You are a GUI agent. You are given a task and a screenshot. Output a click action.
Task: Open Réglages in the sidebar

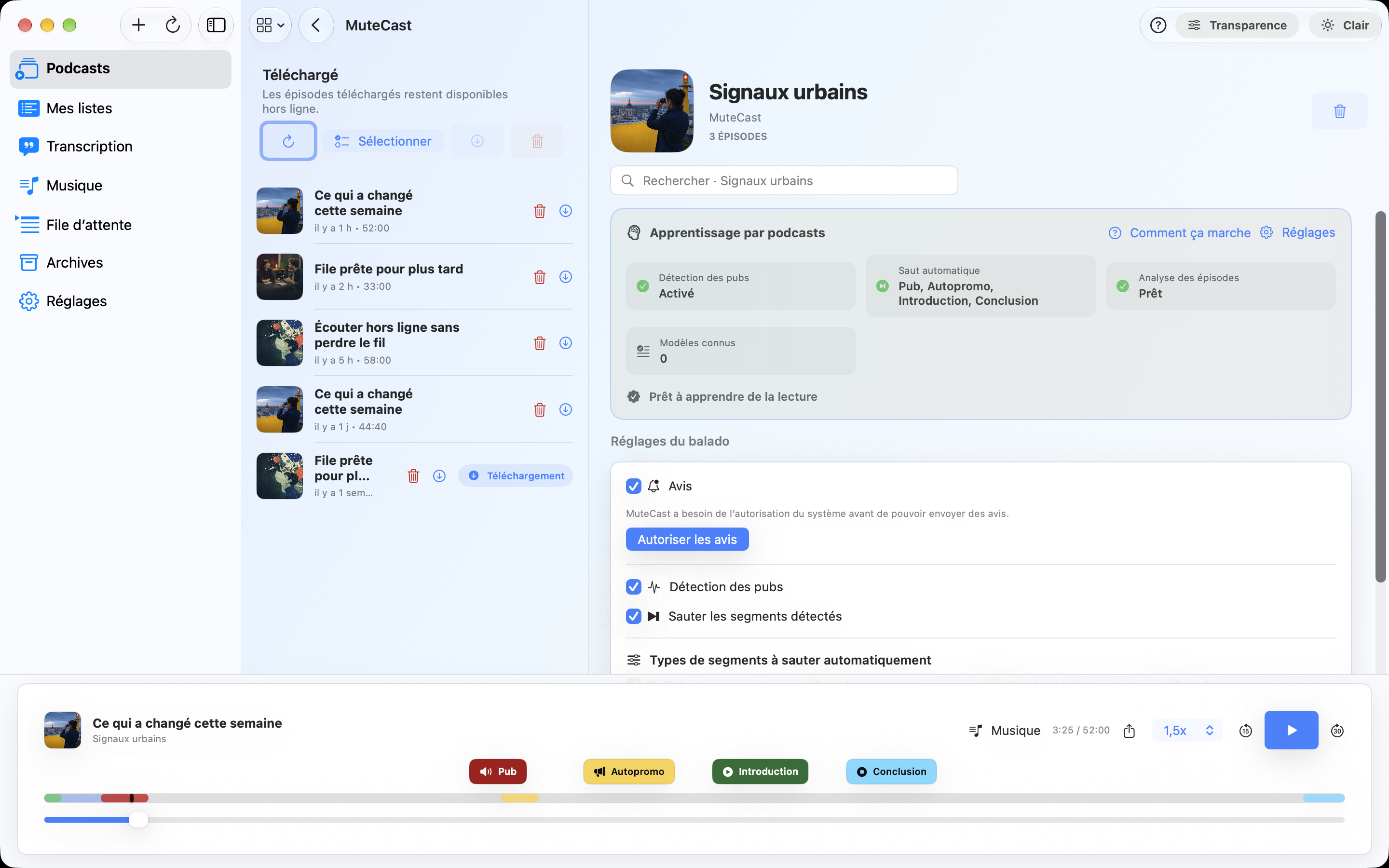pos(121,301)
